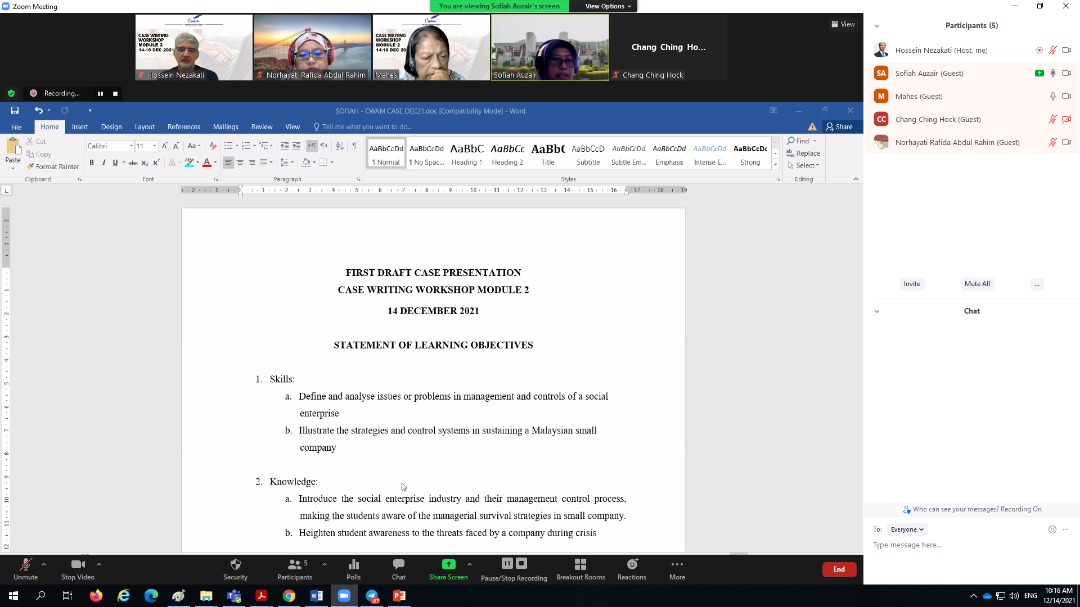Open Word from the Windows taskbar

[x=316, y=595]
